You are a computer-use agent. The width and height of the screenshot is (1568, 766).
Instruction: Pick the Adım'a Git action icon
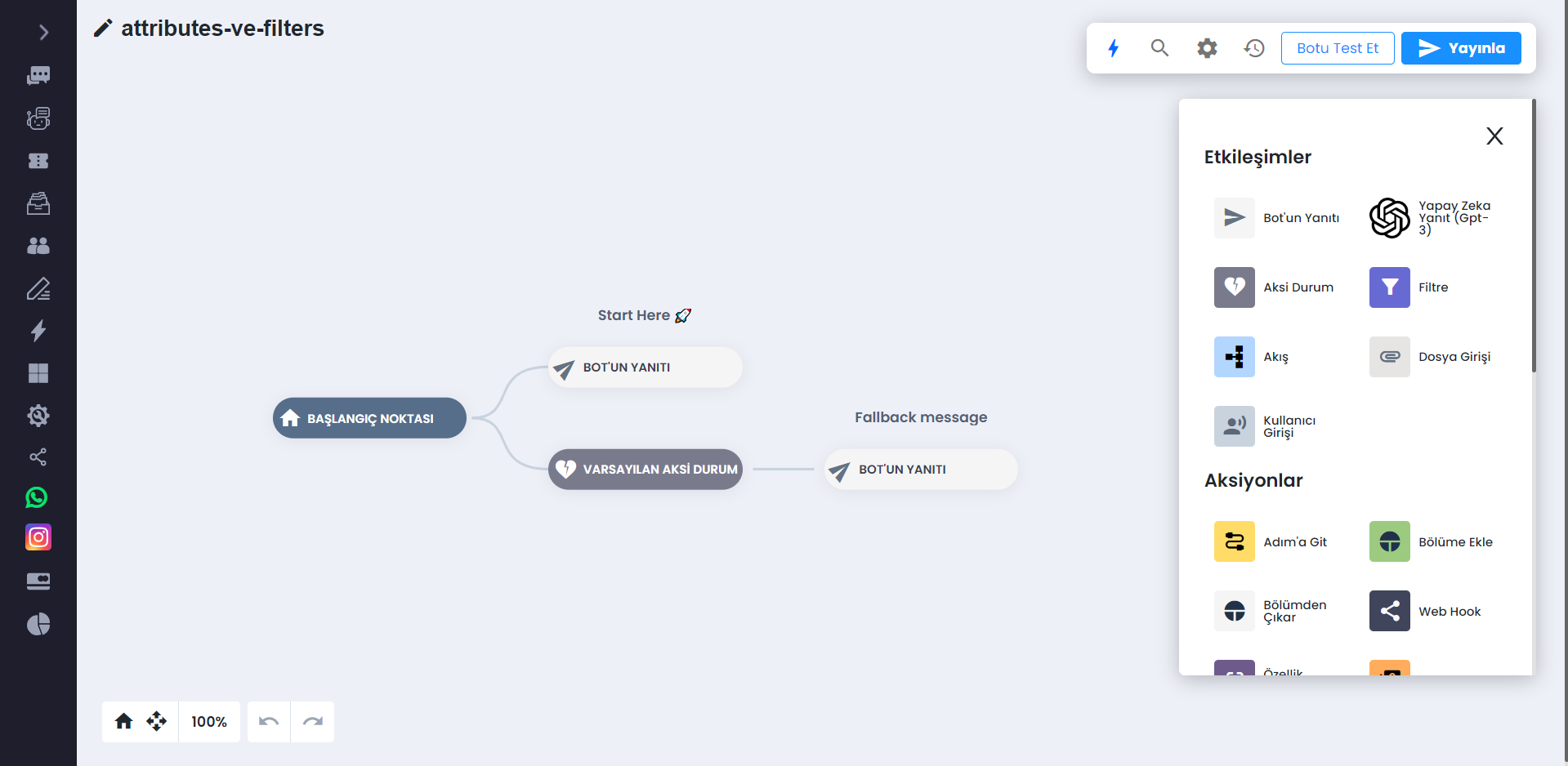(x=1234, y=541)
